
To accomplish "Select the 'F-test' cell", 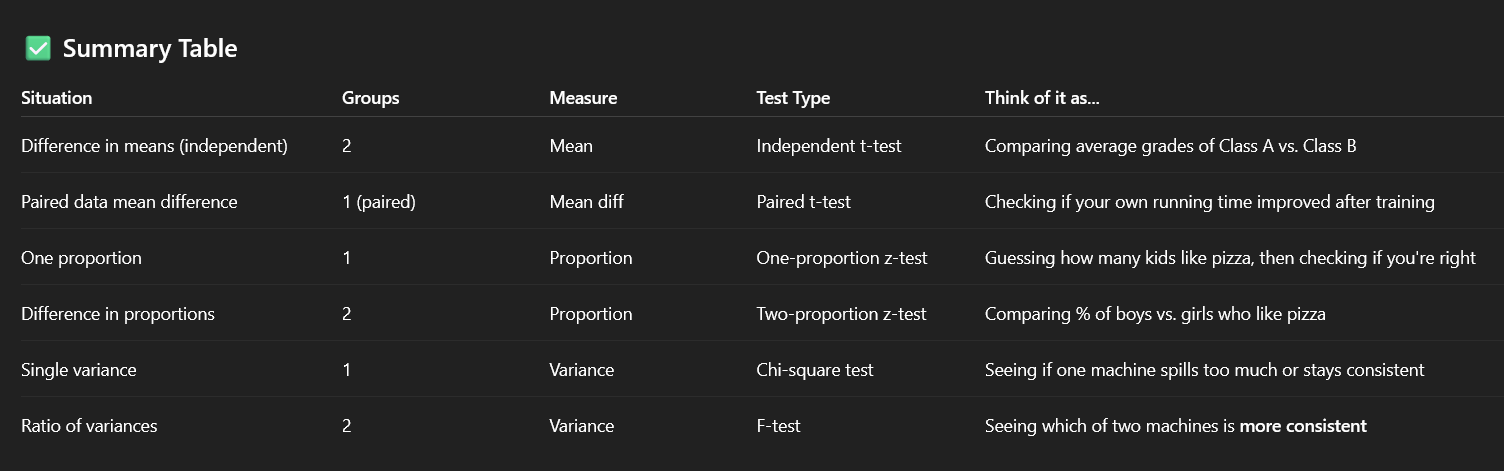I will tap(779, 426).
